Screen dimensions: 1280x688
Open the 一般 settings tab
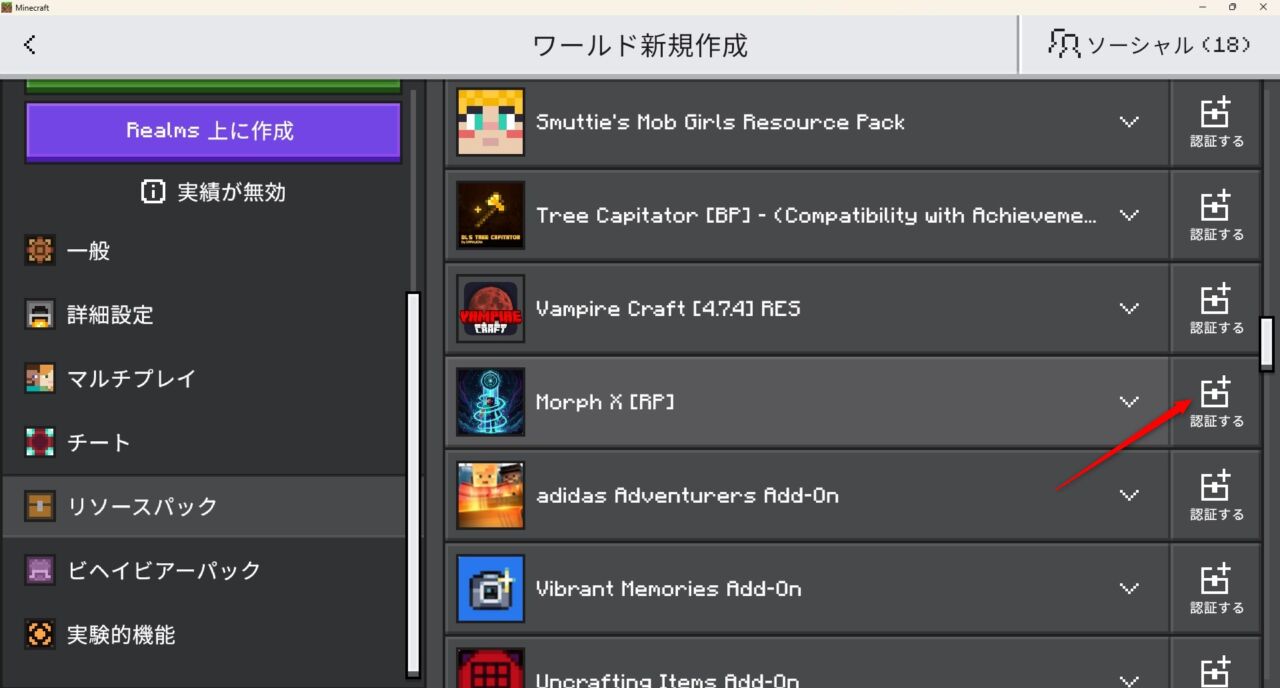[205, 251]
